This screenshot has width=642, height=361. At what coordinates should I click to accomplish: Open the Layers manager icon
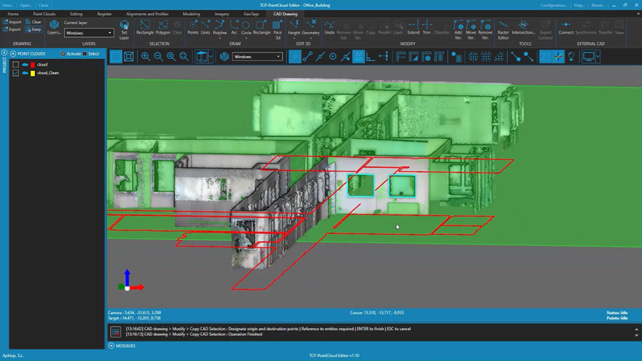[x=54, y=27]
